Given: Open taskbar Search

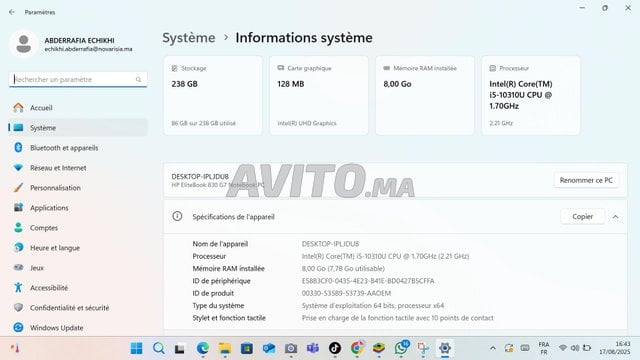Looking at the screenshot, I should [158, 348].
